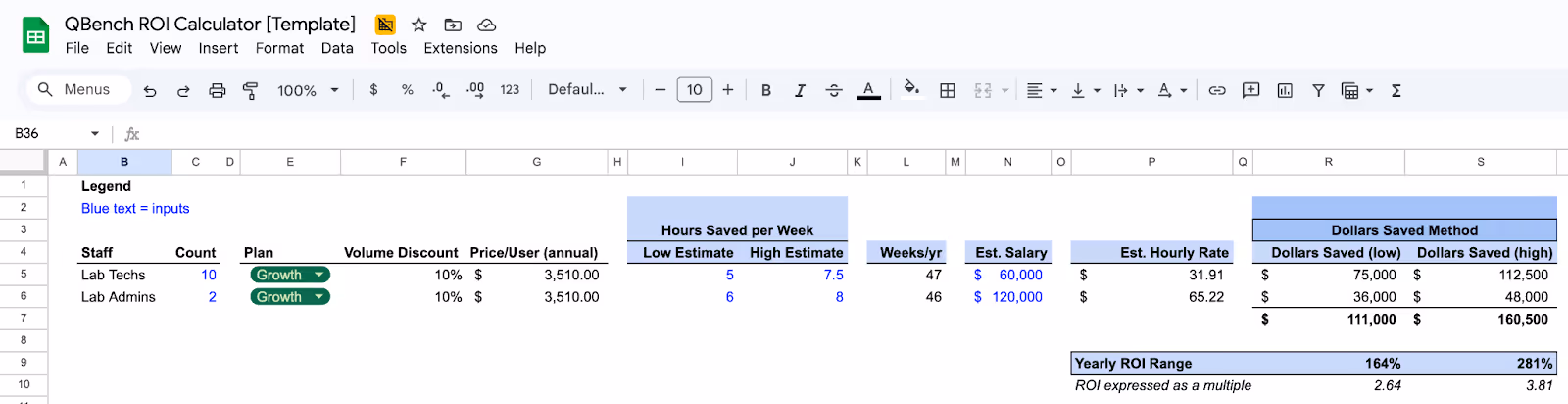Open the text color picker
Screen dimensions: 1568x404
click(868, 90)
